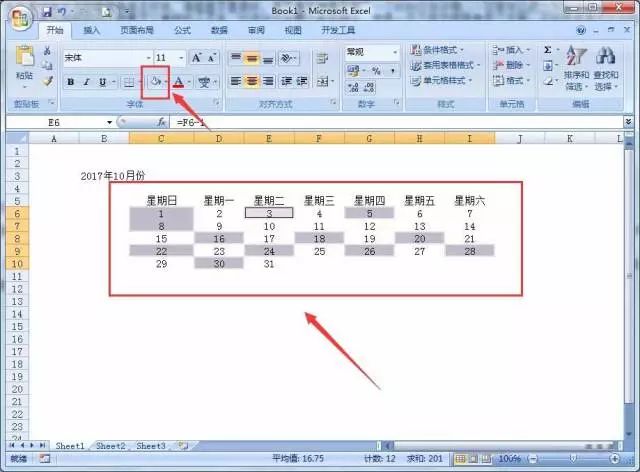Open the font size 11 dropdown
640x472 pixels.
pos(182,58)
